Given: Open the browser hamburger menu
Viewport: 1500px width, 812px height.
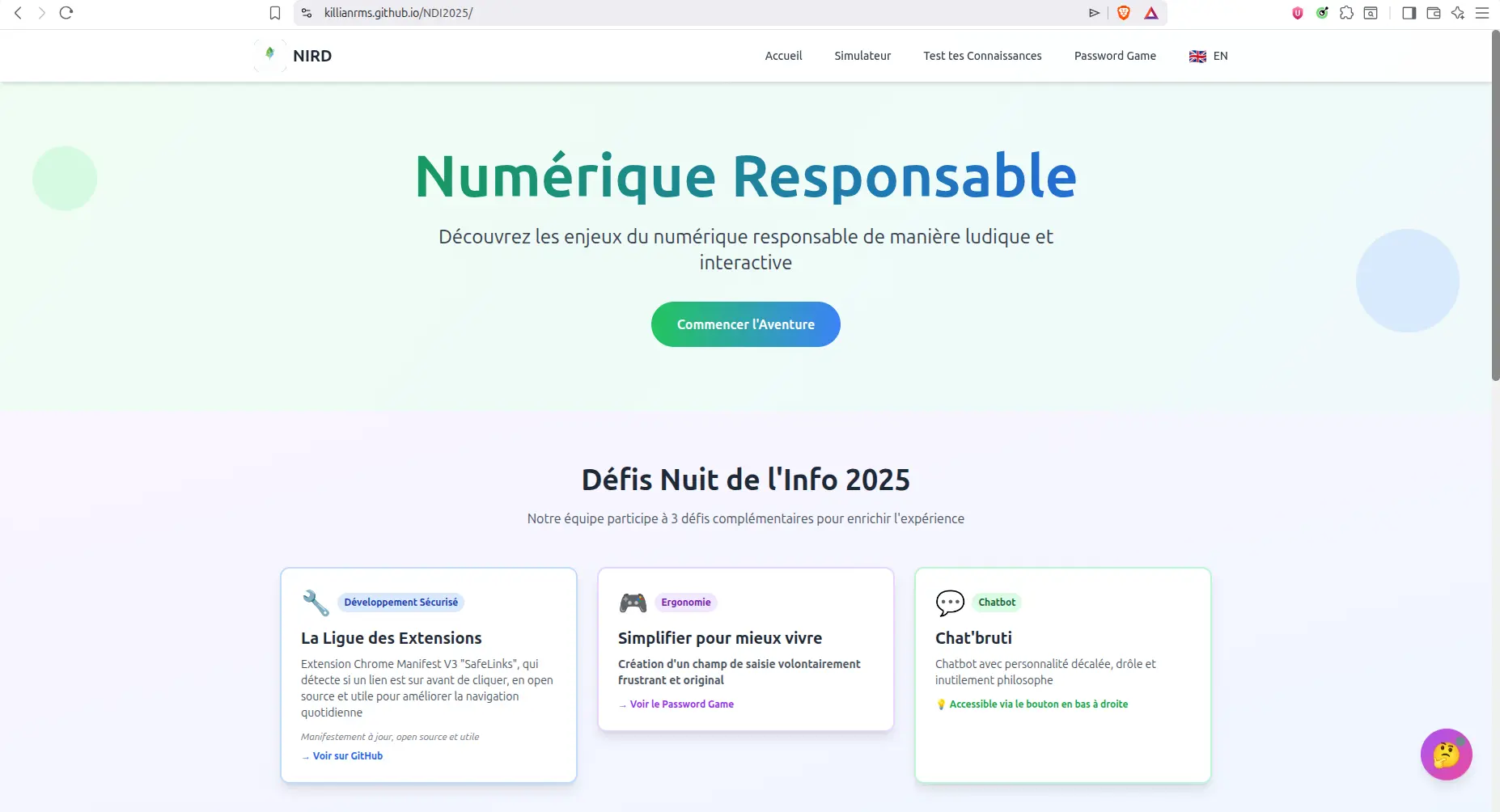Looking at the screenshot, I should tap(1483, 13).
